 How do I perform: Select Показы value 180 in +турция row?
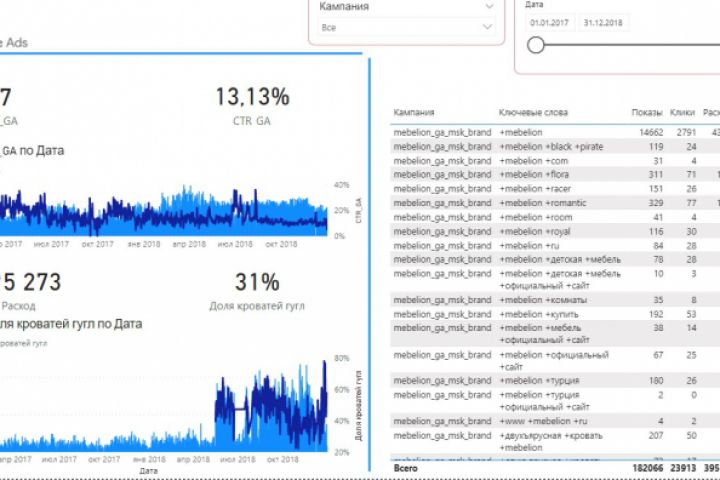pyautogui.click(x=656, y=380)
